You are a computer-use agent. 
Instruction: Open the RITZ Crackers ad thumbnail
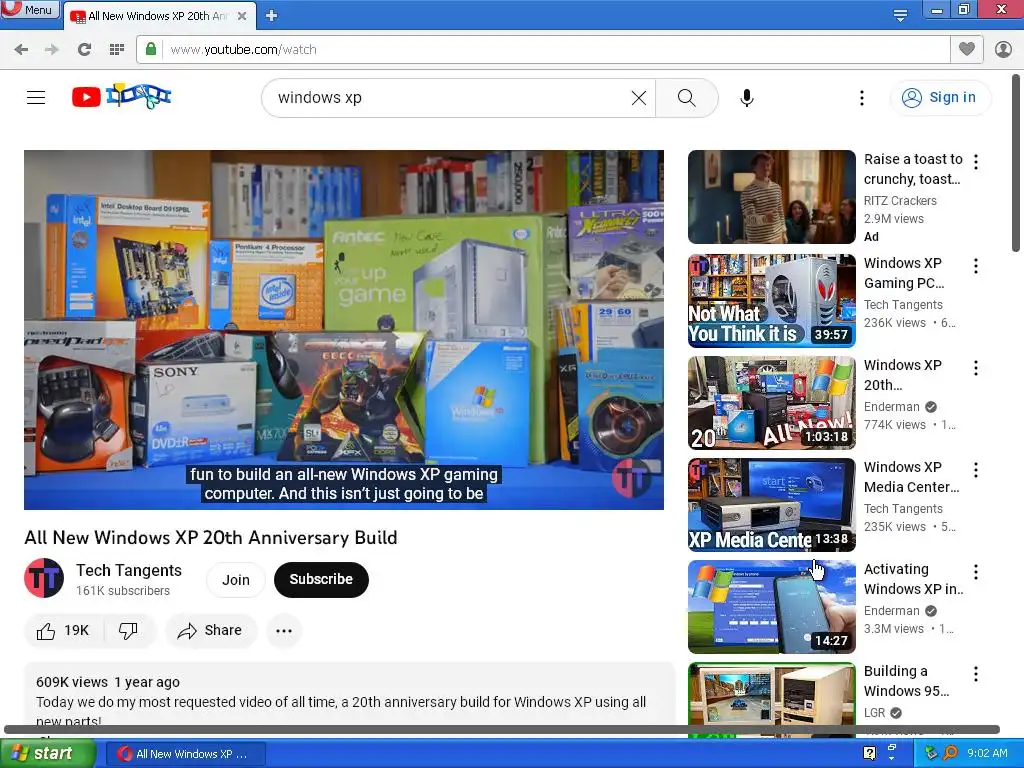coord(771,197)
